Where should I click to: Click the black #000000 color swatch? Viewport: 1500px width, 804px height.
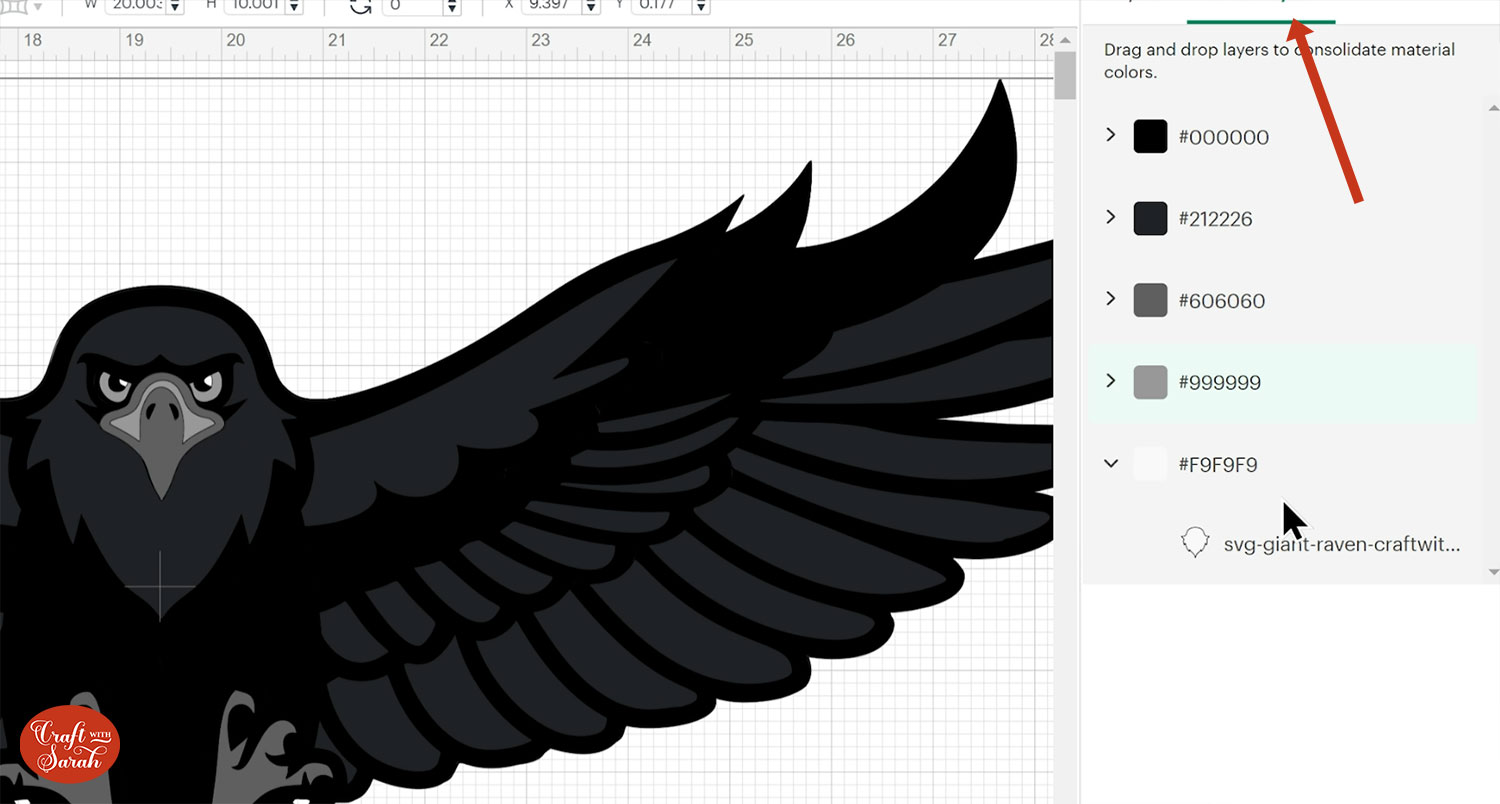click(x=1151, y=136)
